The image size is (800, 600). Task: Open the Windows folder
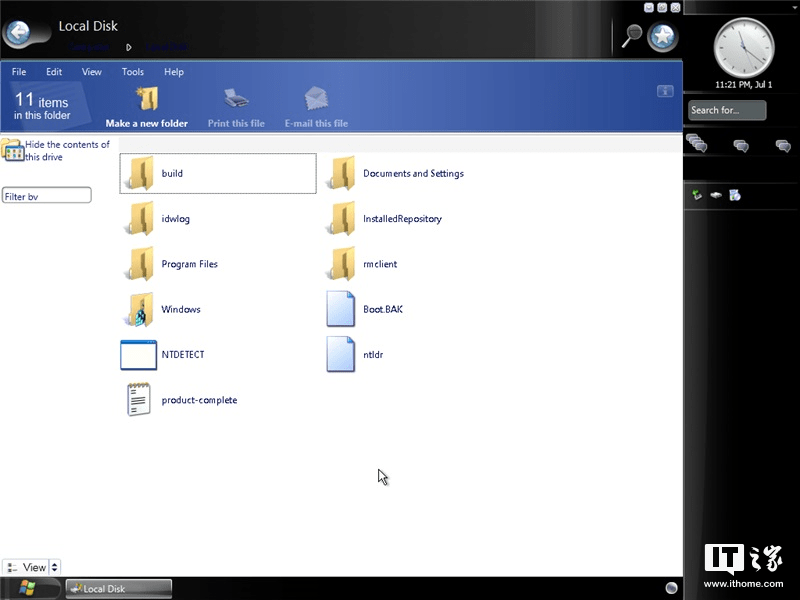click(x=138, y=308)
